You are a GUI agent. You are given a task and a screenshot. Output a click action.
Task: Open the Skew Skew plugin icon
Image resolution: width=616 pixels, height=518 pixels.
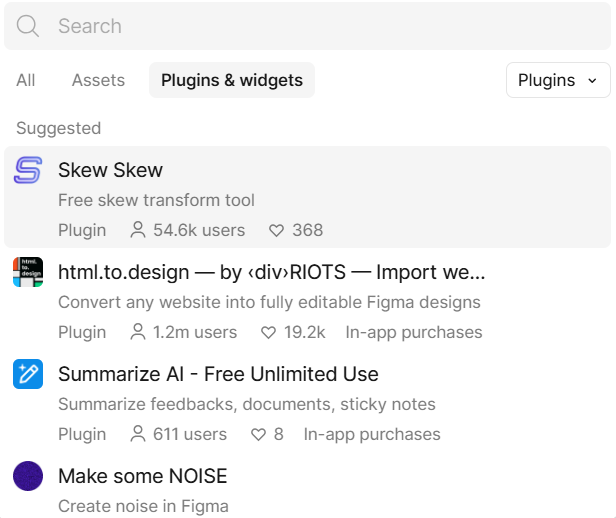coord(28,170)
